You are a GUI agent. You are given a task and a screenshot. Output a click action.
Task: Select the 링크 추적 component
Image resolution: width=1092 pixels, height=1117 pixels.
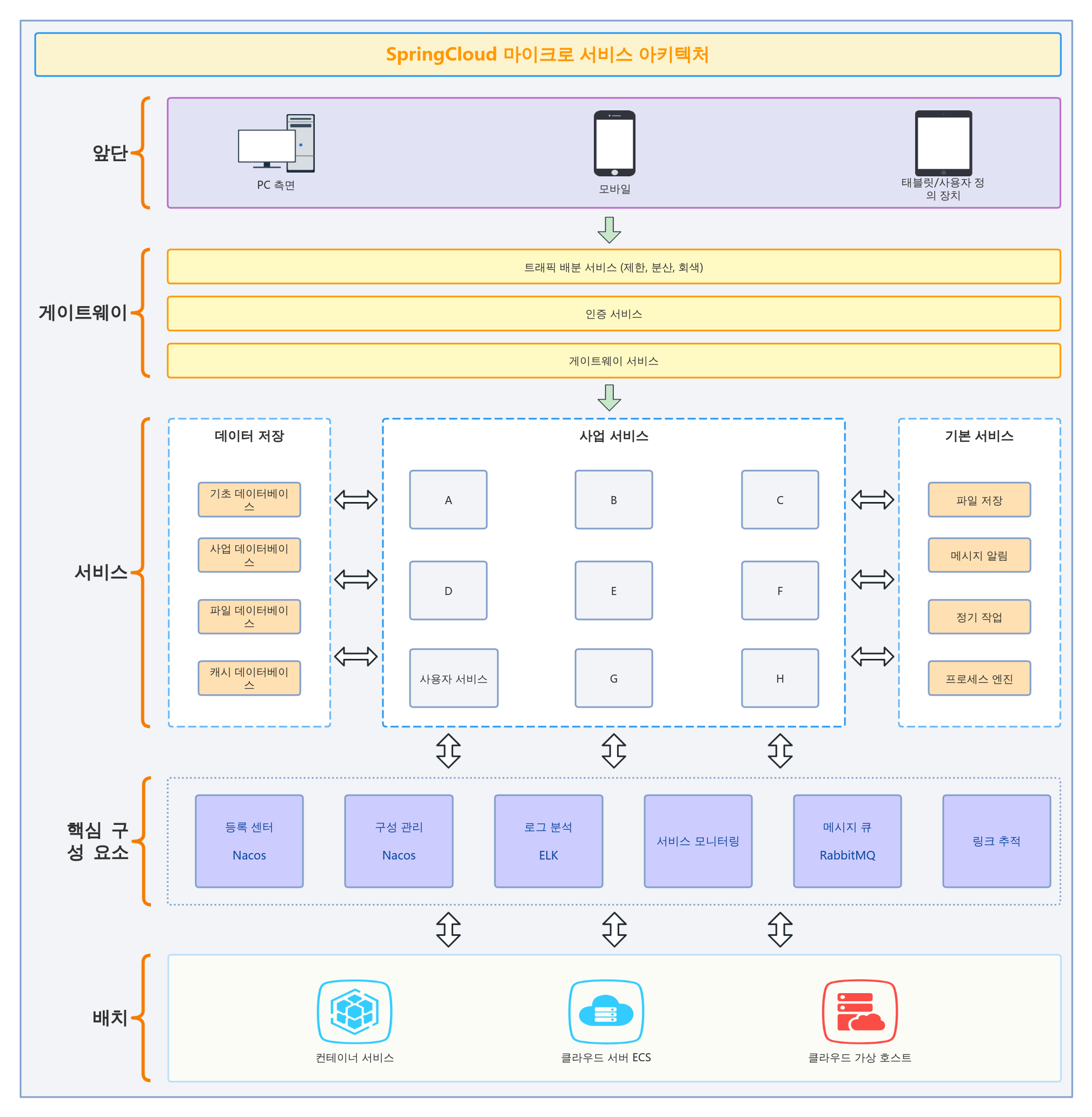tap(997, 841)
